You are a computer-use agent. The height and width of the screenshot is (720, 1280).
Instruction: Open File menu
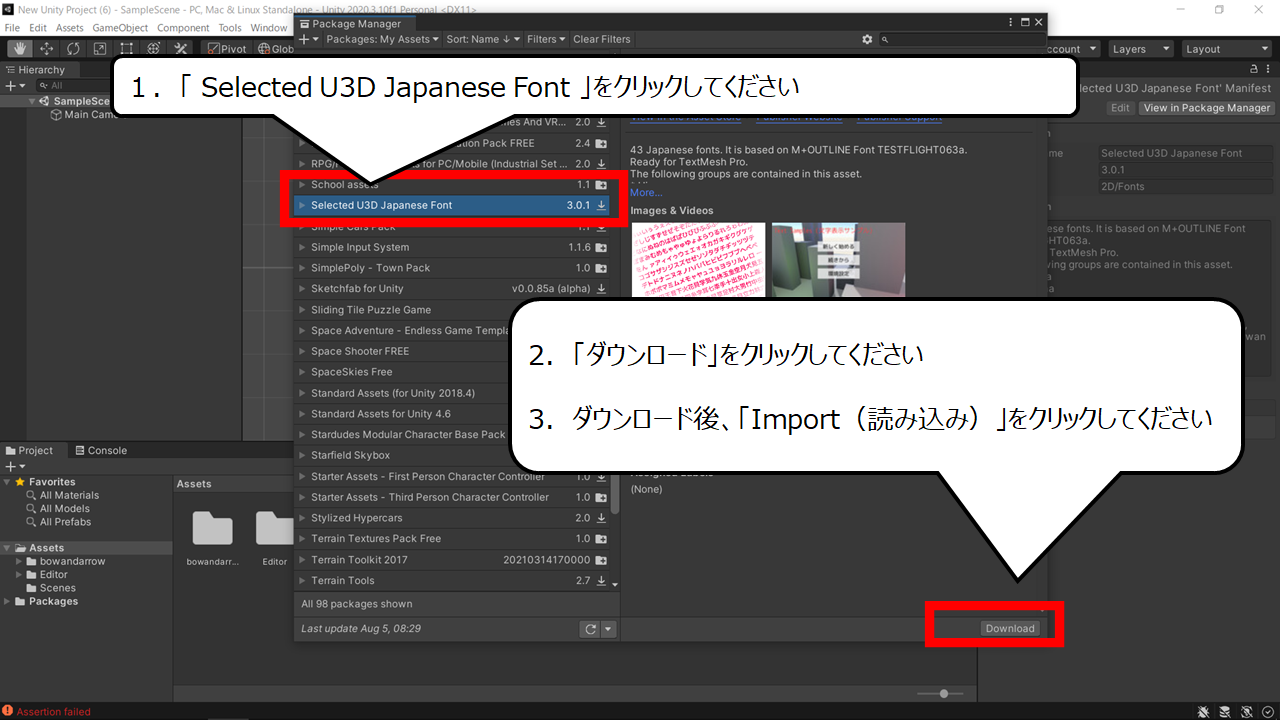point(12,28)
